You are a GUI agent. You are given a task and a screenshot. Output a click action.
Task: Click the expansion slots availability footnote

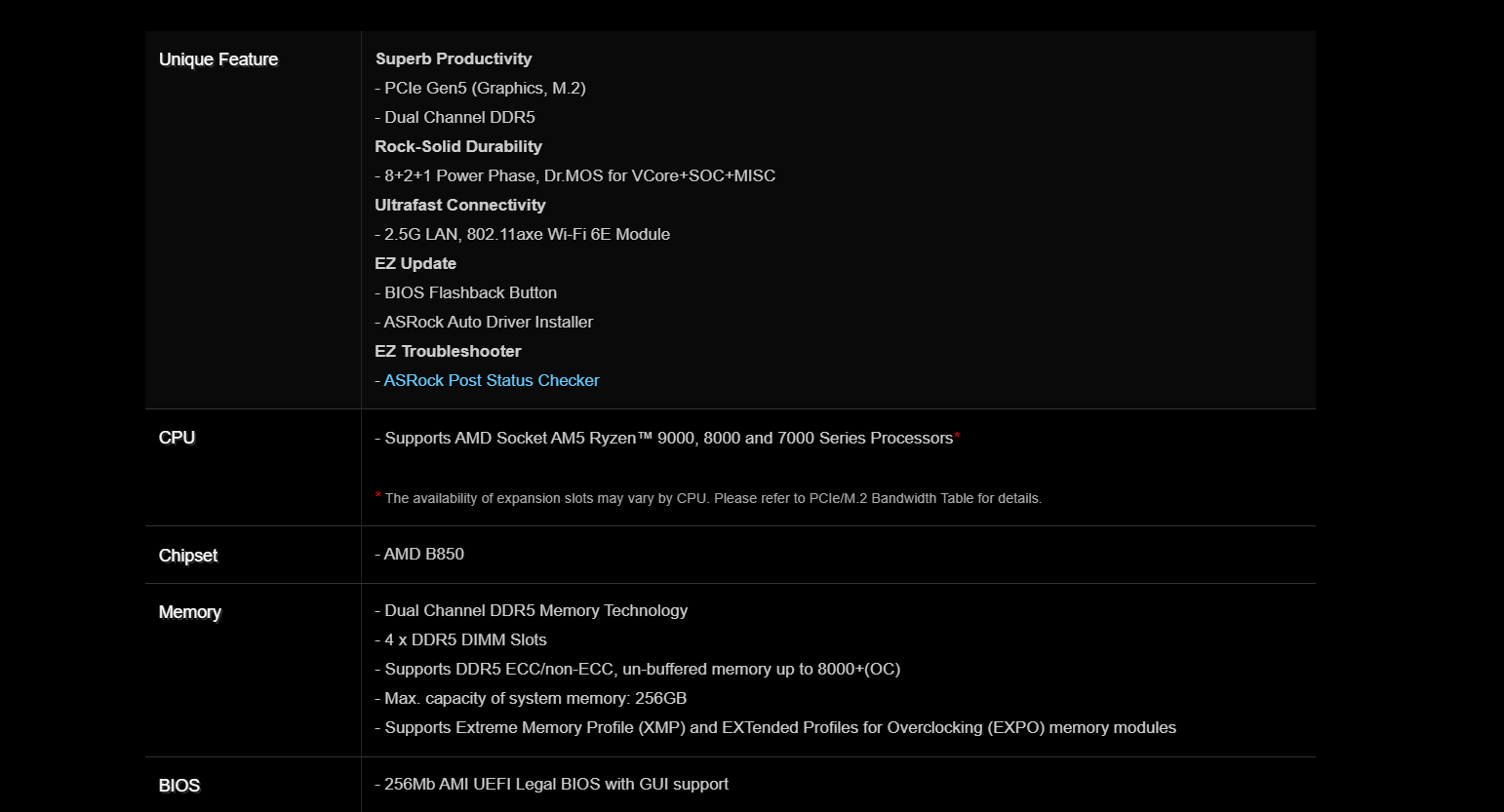click(712, 498)
